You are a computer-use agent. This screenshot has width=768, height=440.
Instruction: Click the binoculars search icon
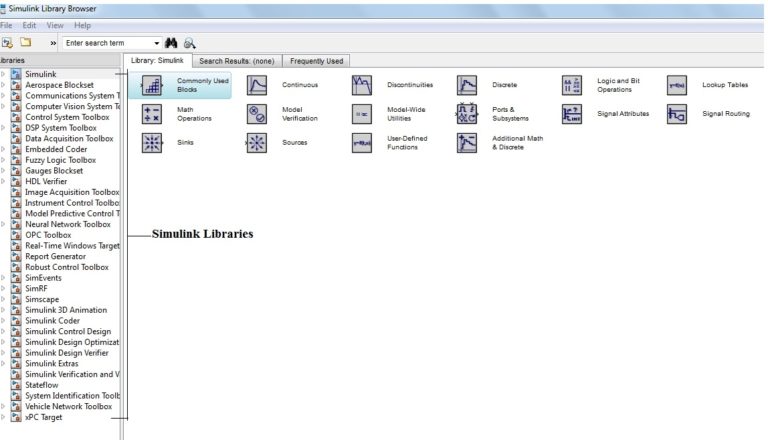click(x=170, y=44)
